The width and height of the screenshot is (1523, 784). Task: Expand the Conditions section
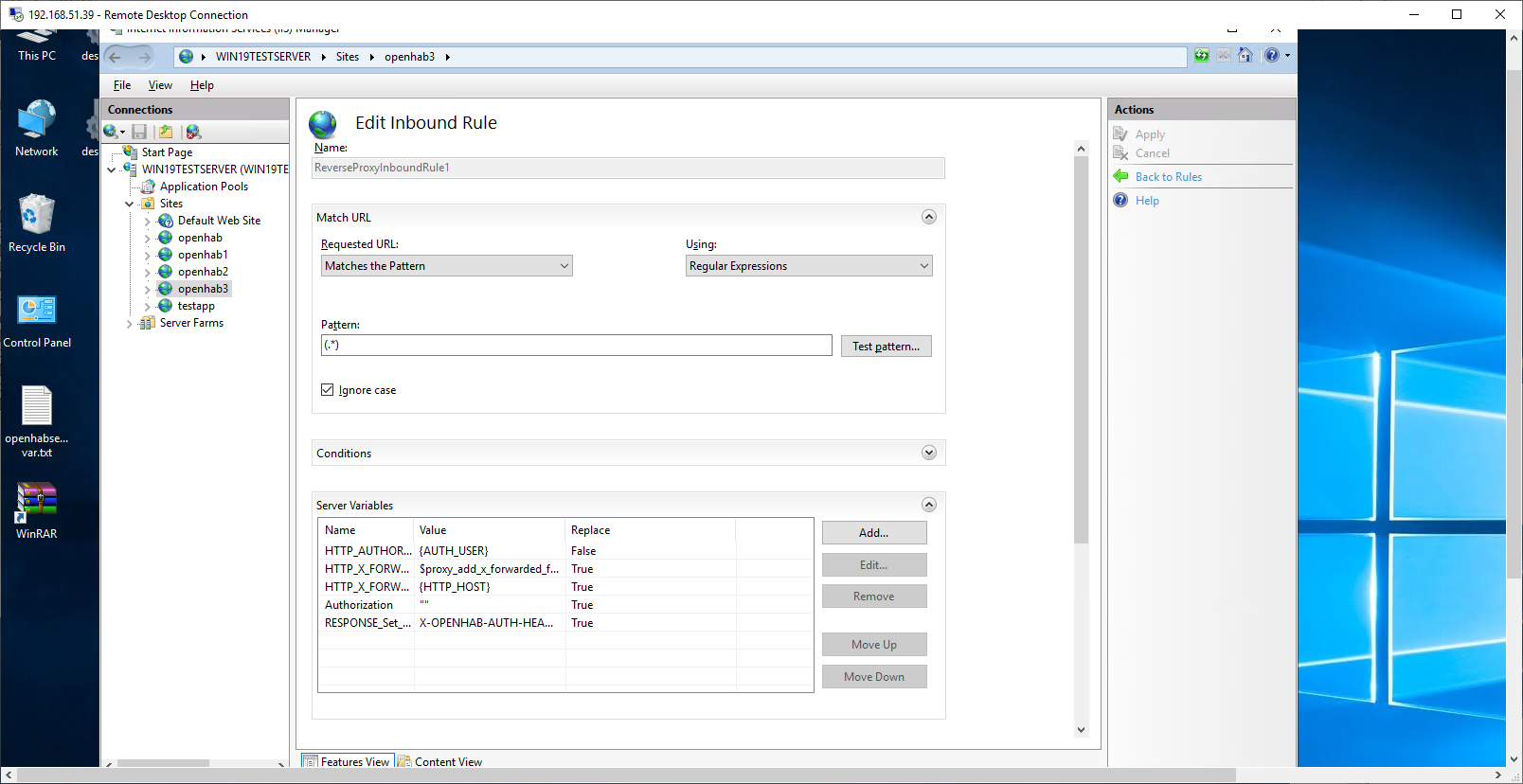928,453
